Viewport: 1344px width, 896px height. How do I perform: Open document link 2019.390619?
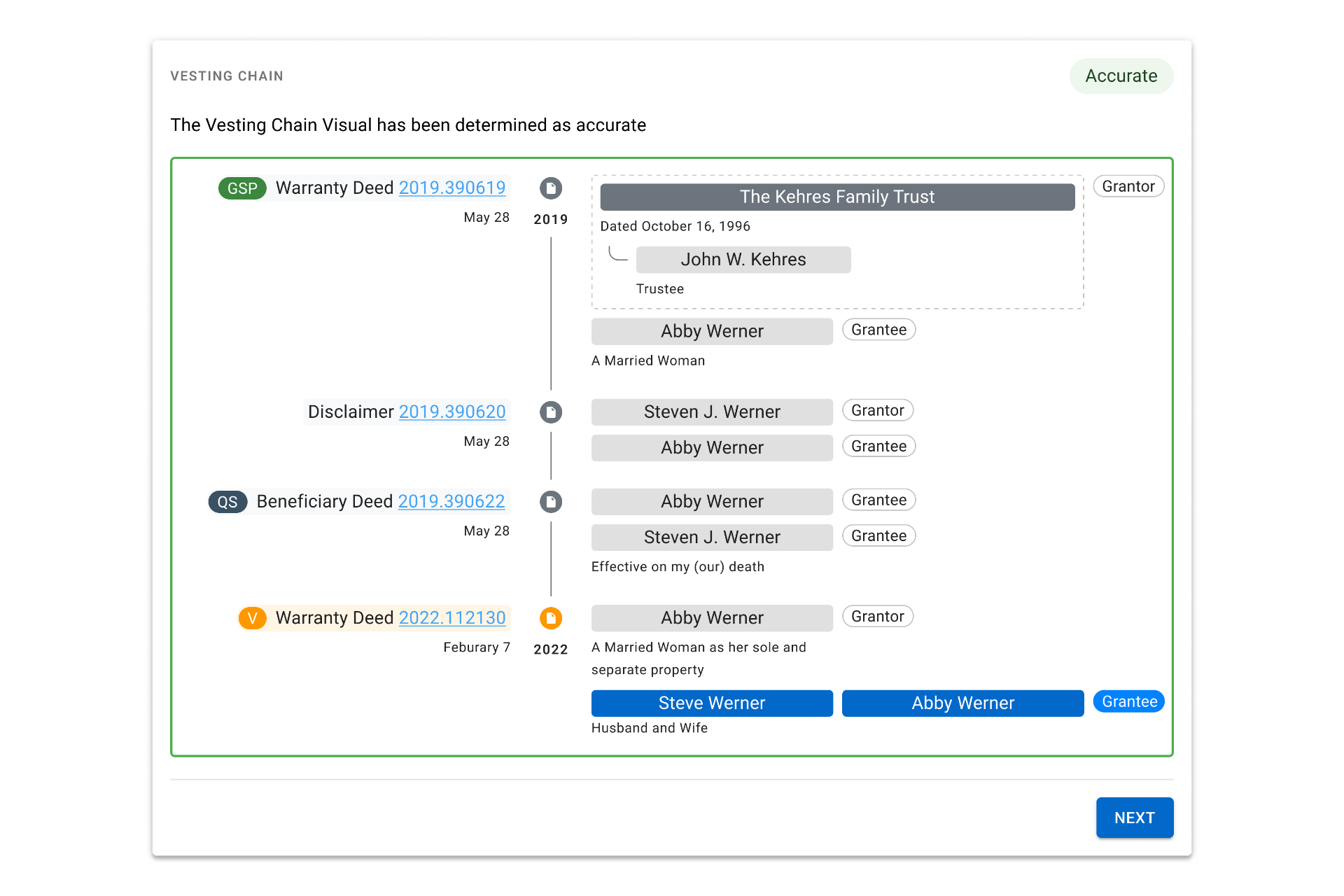coord(452,188)
